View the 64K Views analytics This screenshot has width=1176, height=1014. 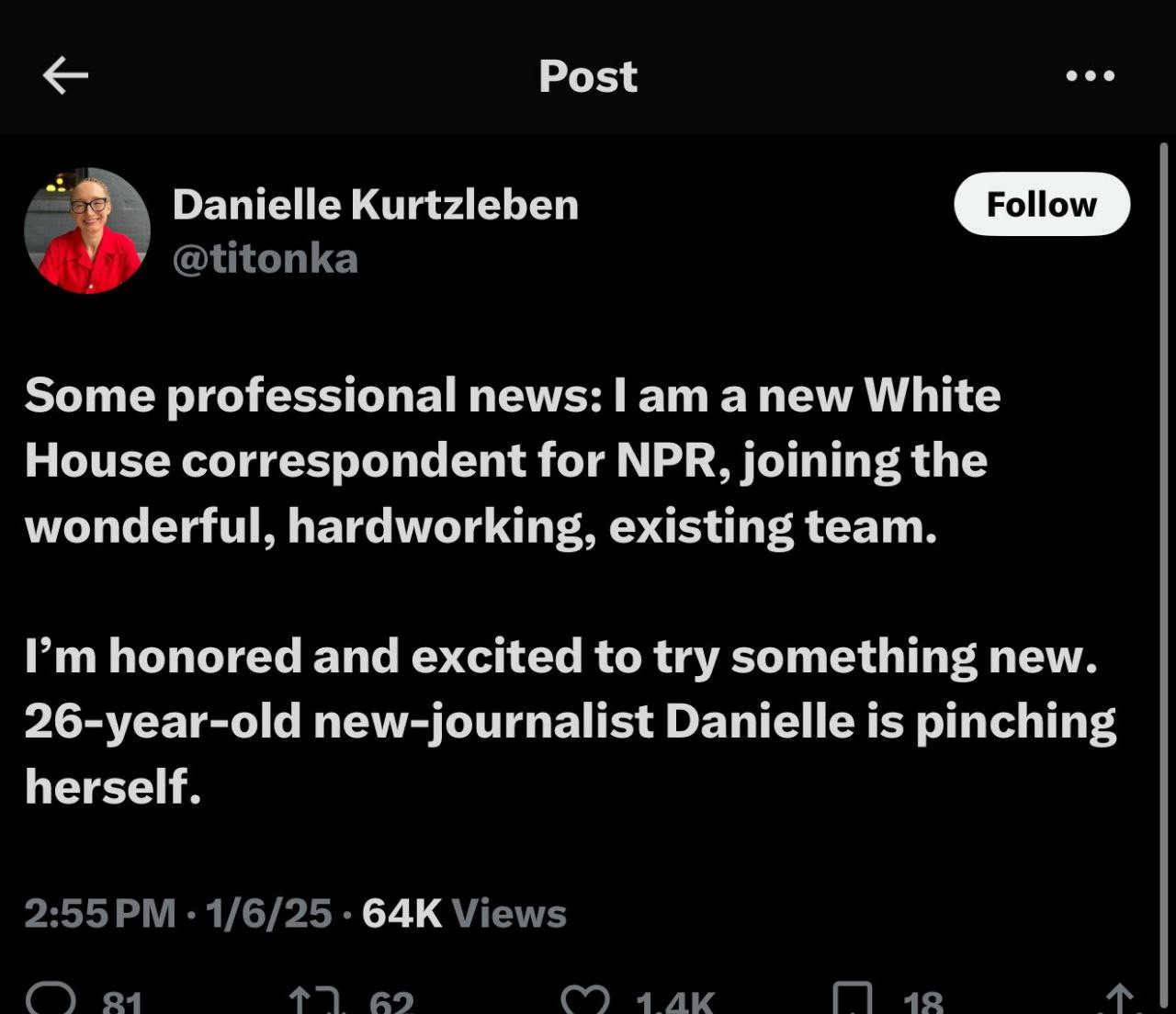pos(464,913)
